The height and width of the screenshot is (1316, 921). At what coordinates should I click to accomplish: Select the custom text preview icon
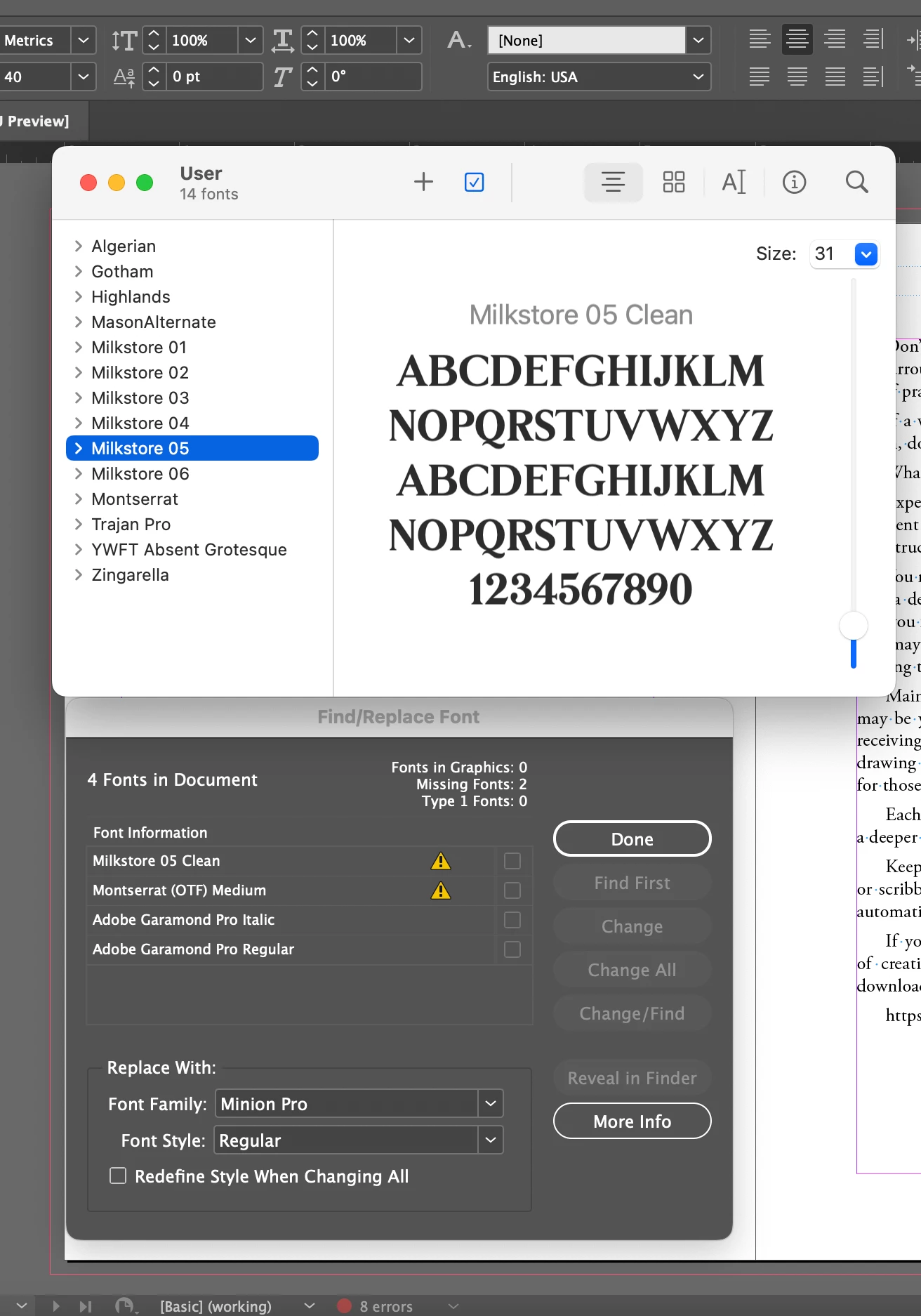[734, 183]
